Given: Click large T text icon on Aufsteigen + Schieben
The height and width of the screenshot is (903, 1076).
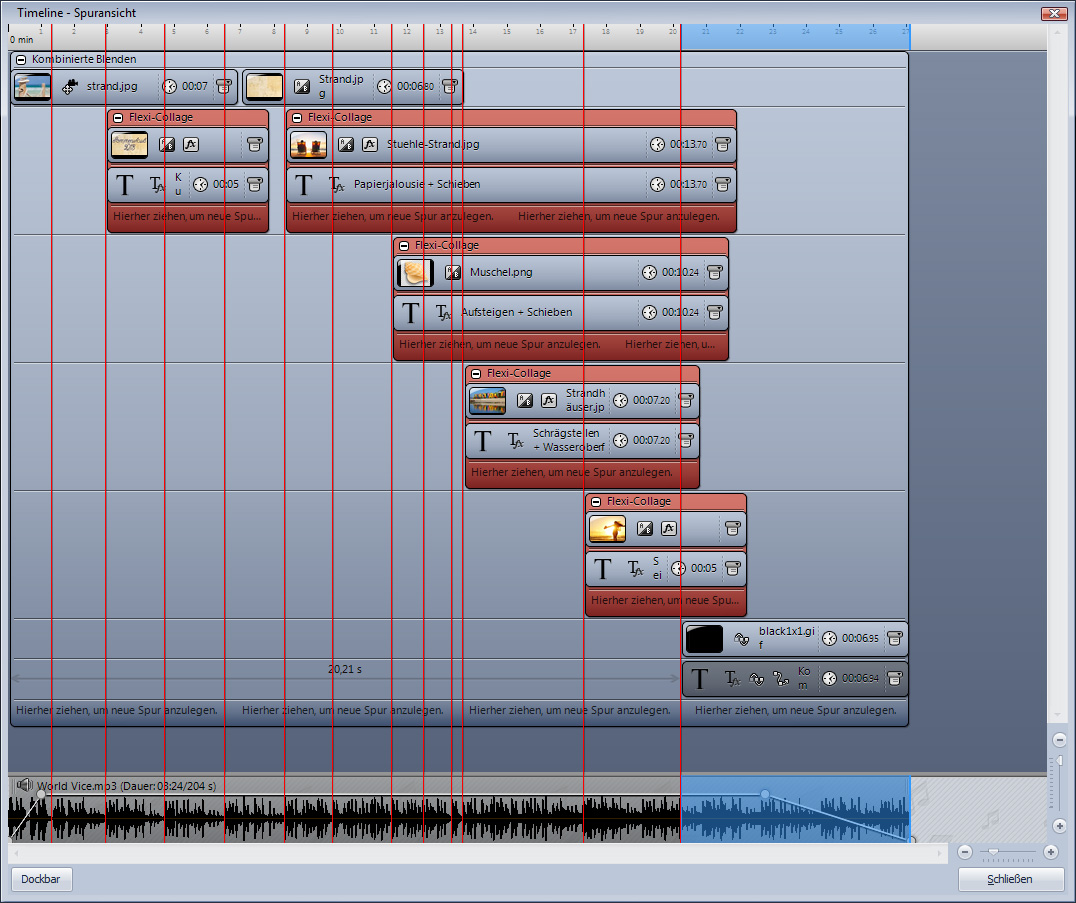Looking at the screenshot, I should coord(410,312).
